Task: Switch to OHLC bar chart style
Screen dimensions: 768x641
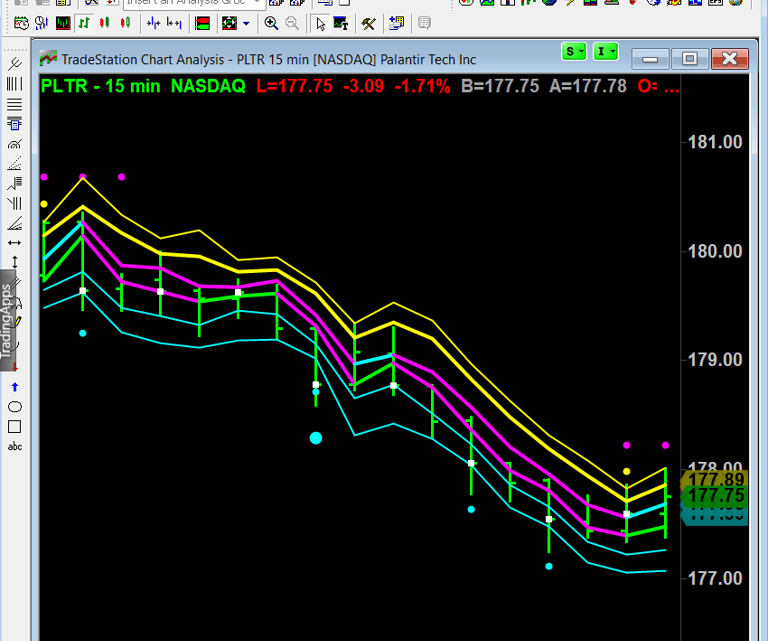Action: pos(84,23)
